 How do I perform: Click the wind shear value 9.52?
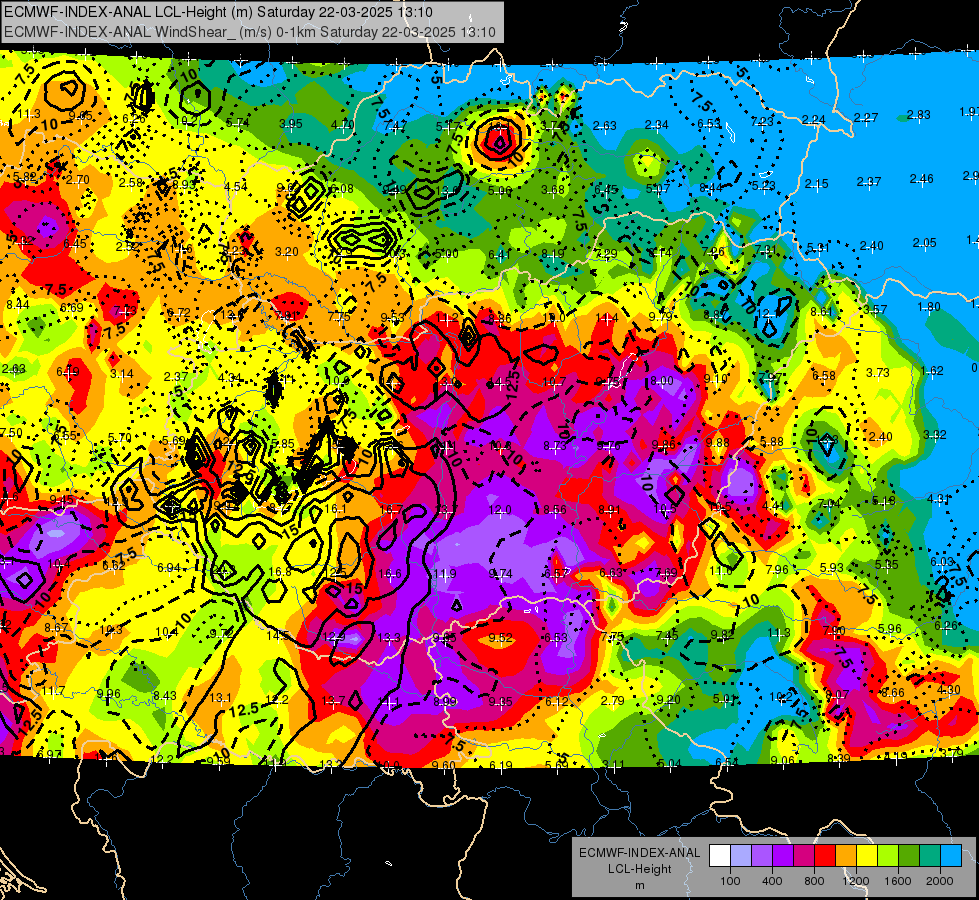pos(500,638)
